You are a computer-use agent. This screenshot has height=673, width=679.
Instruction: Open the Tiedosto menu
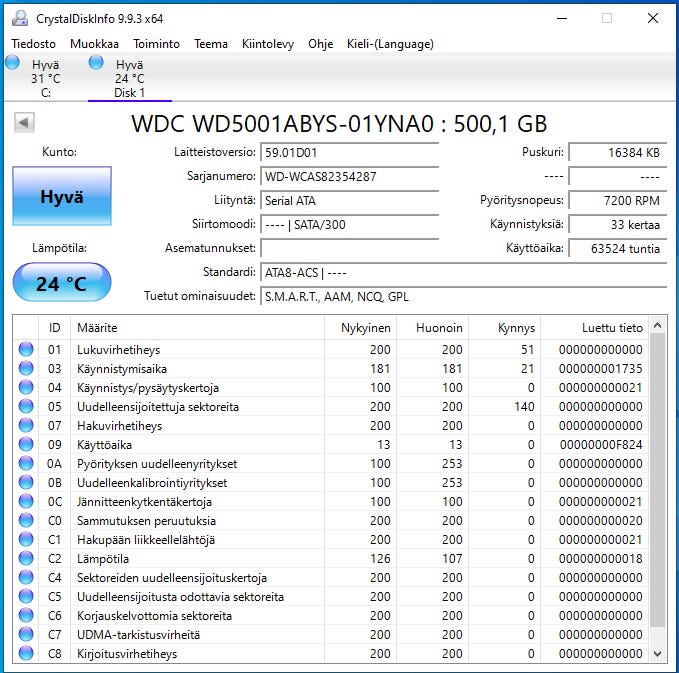point(33,44)
